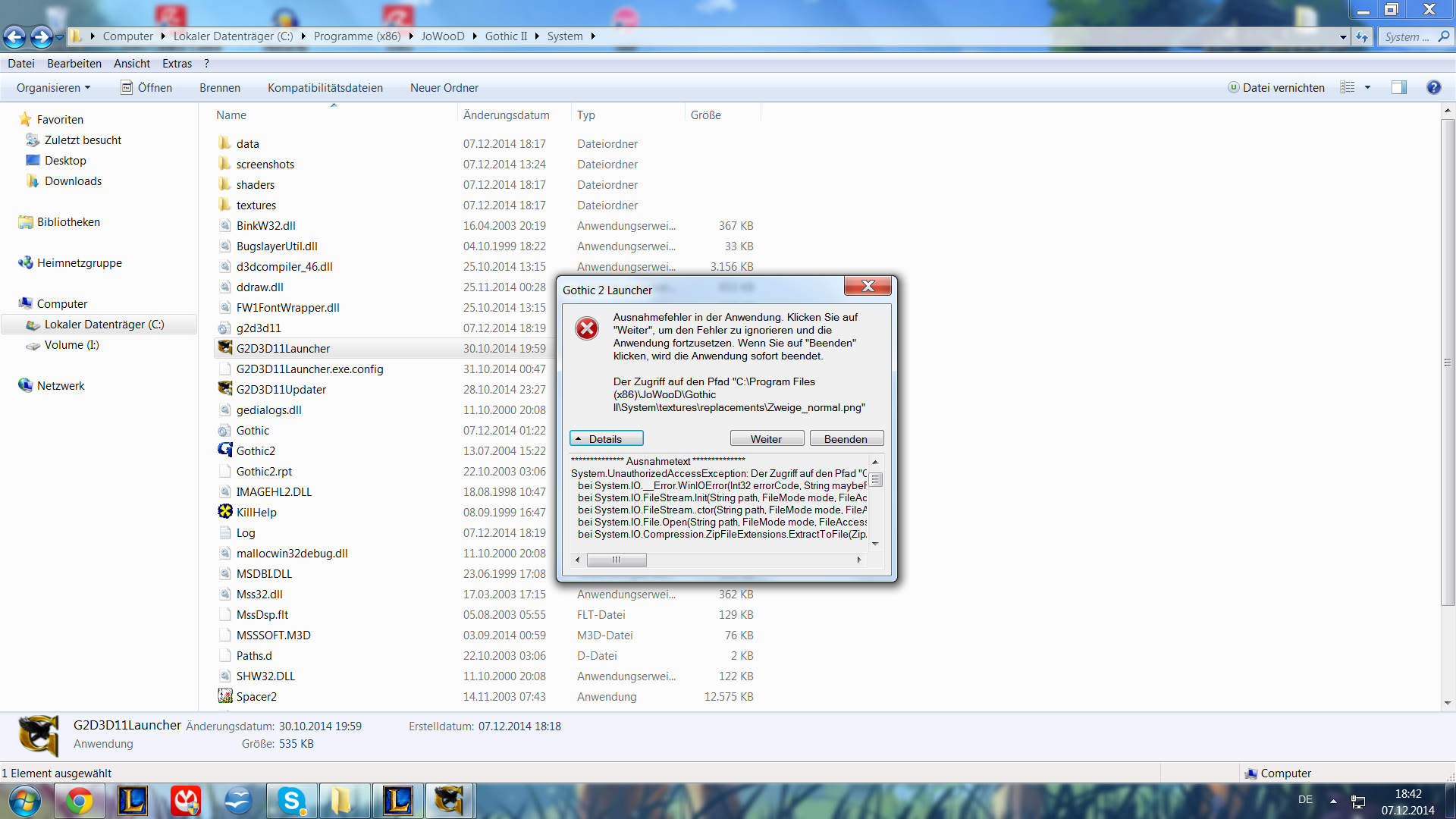This screenshot has height=819, width=1456.
Task: Open Google Chrome from the taskbar
Action: point(79,801)
